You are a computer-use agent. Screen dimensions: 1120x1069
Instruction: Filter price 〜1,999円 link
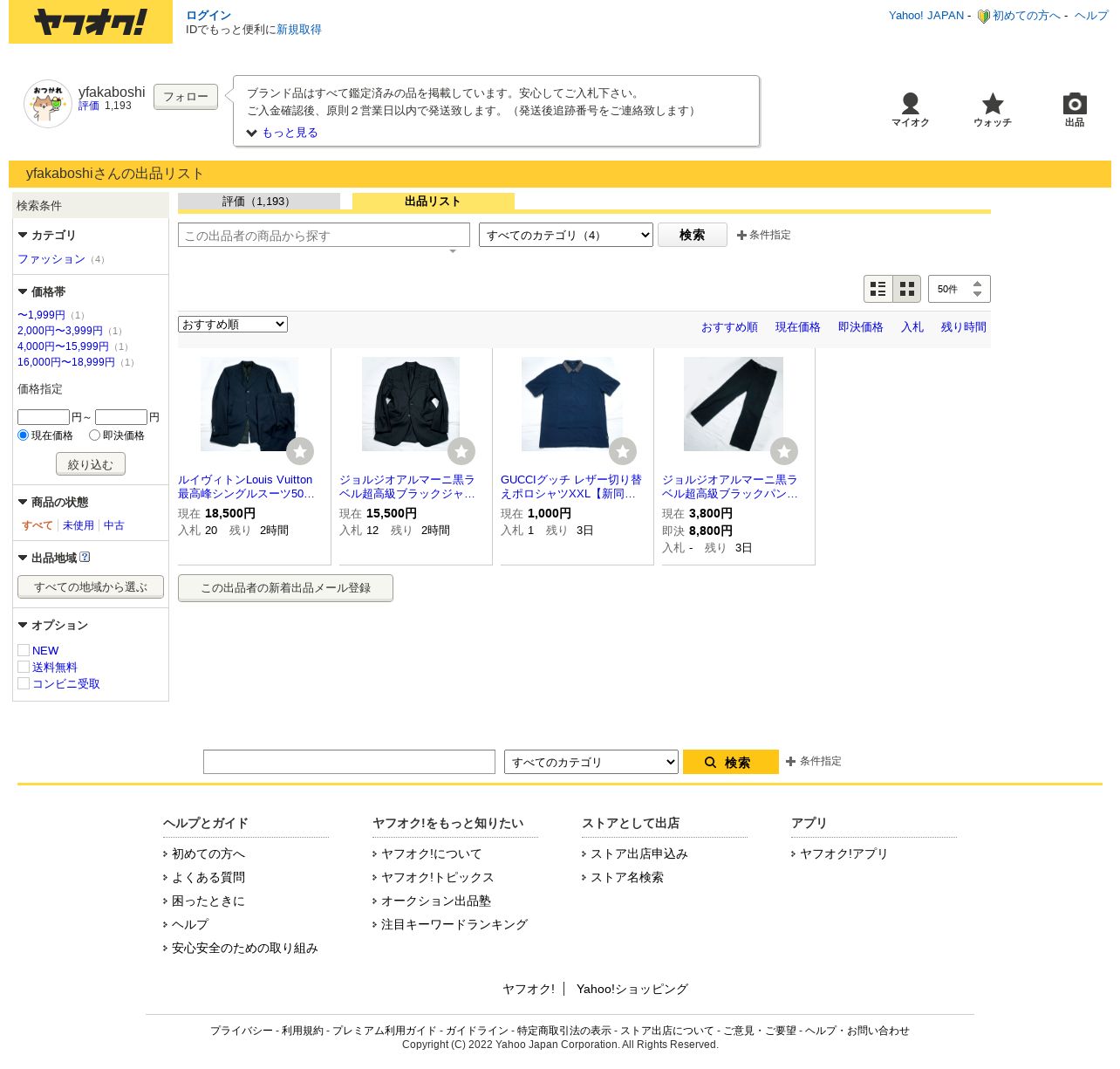click(x=41, y=315)
